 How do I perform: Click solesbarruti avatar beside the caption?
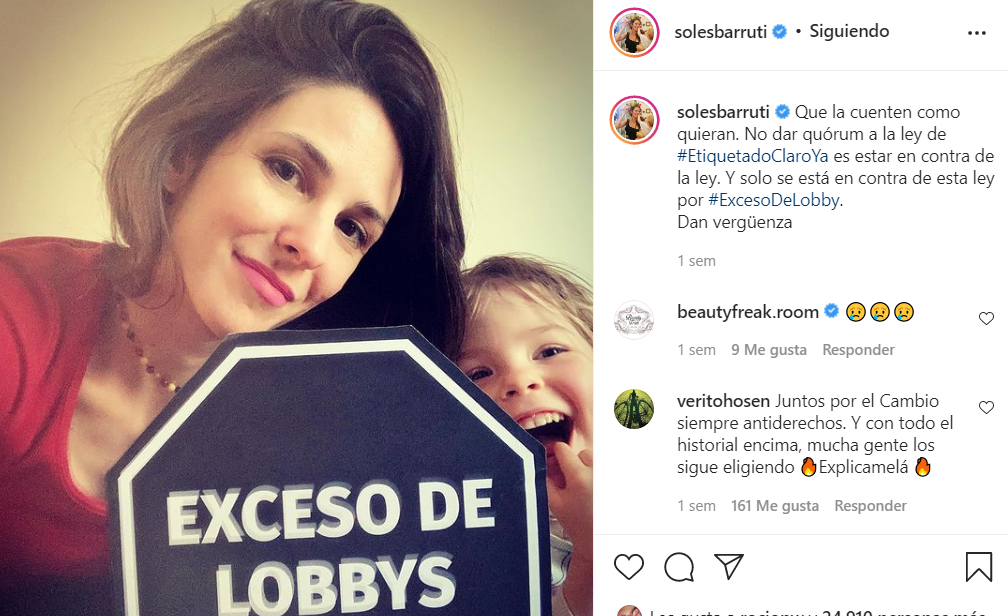pos(634,120)
